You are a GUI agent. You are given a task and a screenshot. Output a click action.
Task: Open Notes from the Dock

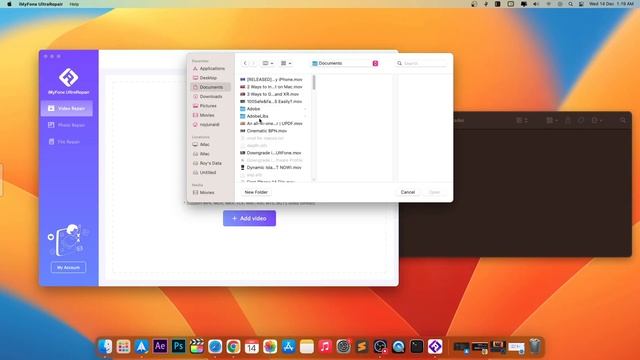[307, 347]
